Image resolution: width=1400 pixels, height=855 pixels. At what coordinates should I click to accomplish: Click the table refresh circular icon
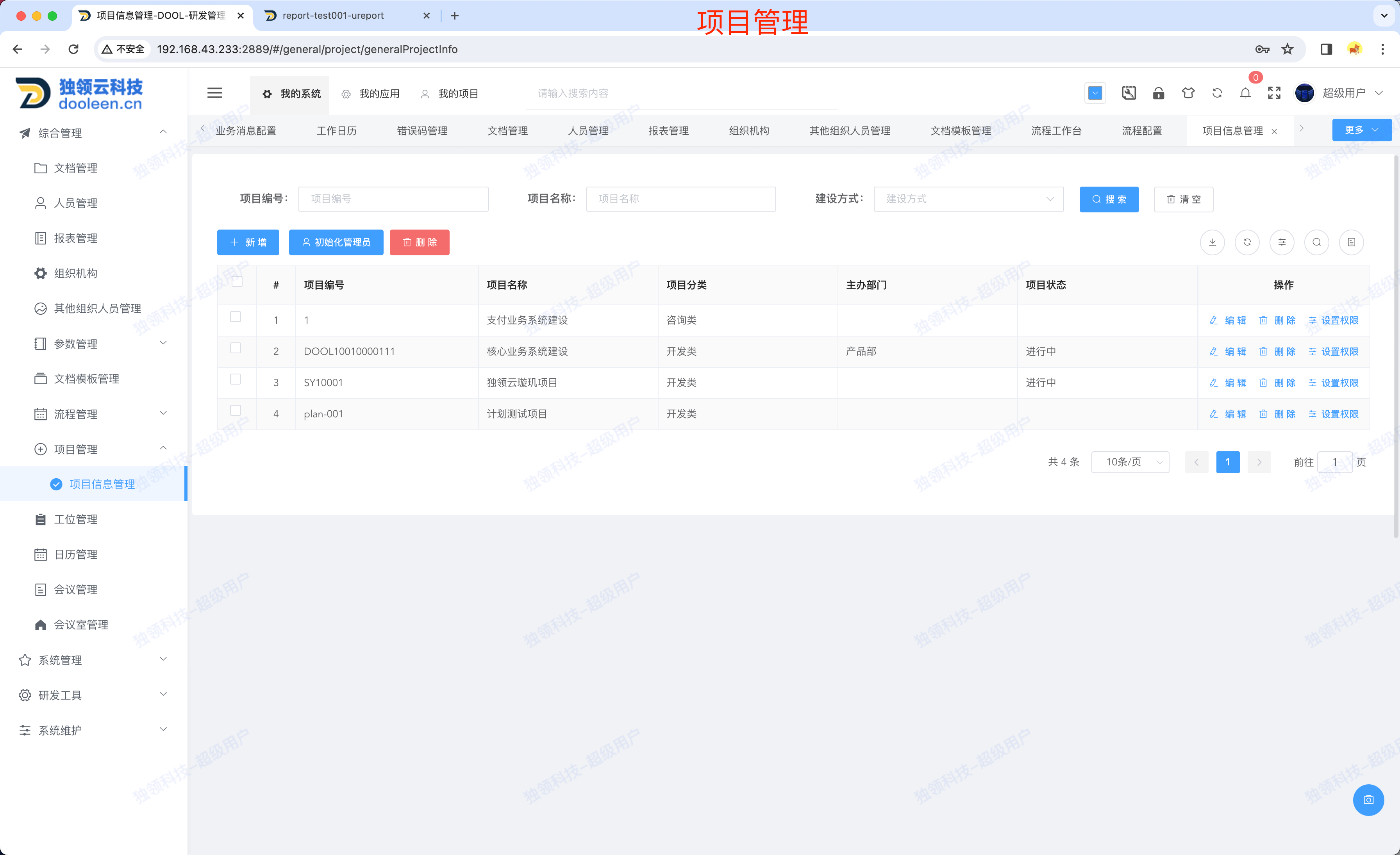tap(1246, 242)
